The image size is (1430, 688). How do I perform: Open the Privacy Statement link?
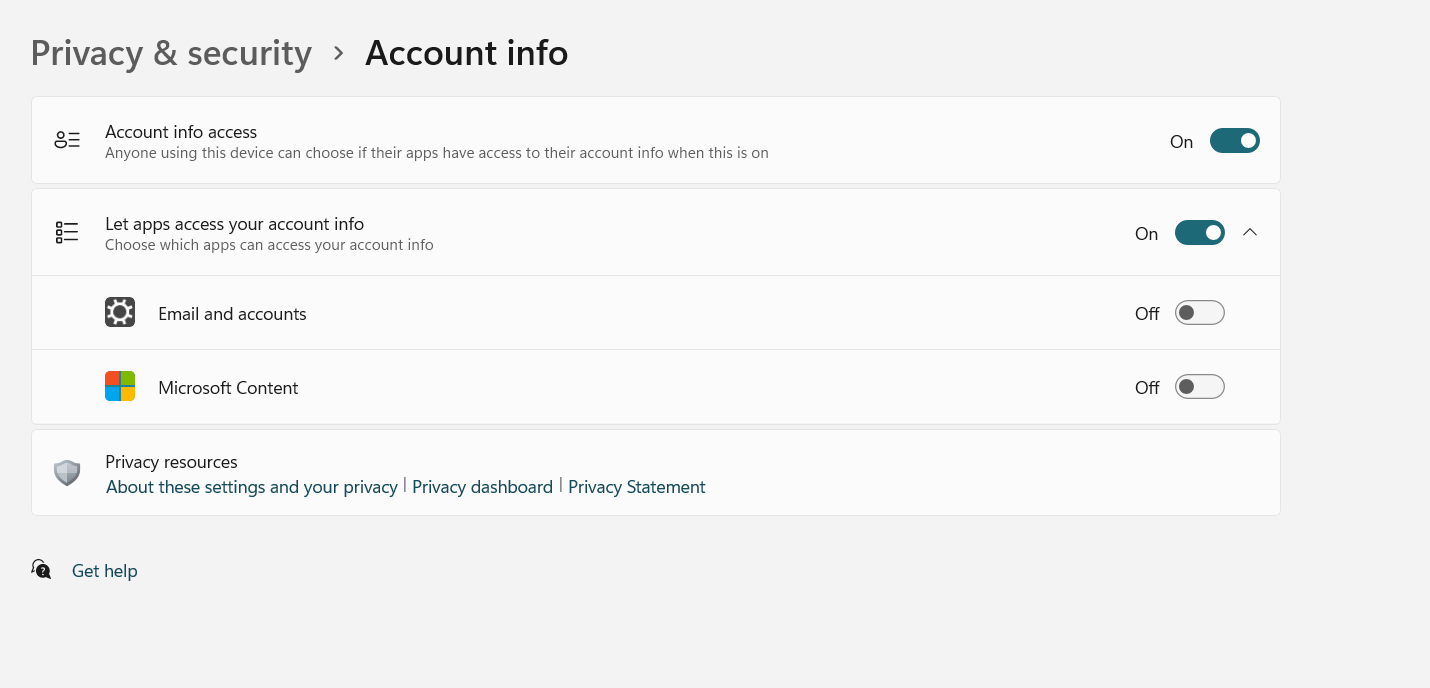pos(637,487)
